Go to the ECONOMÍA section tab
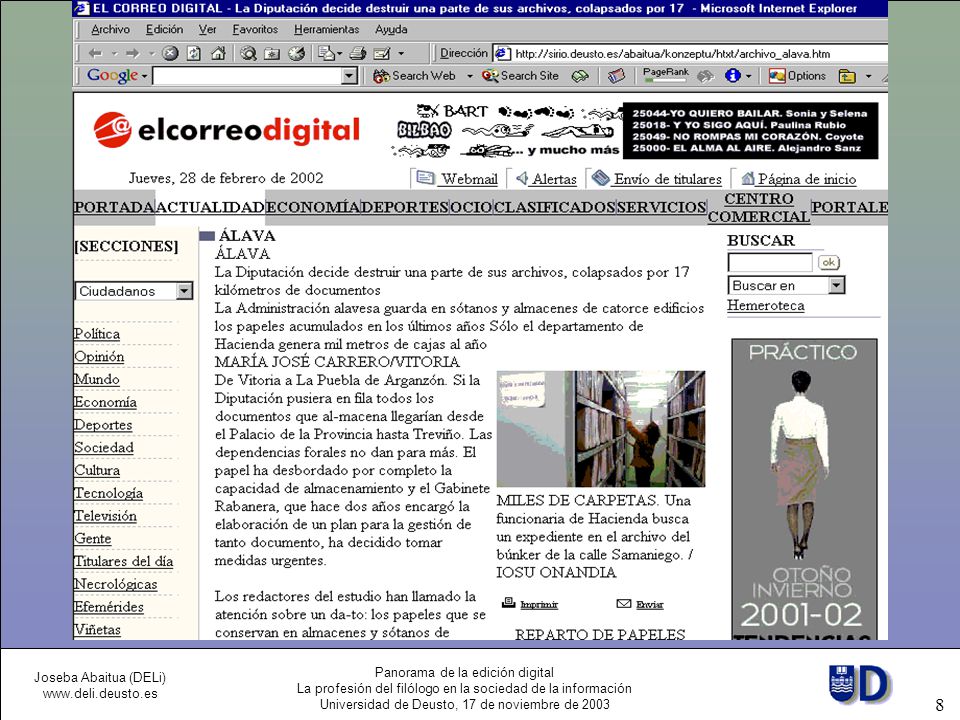 (x=313, y=207)
